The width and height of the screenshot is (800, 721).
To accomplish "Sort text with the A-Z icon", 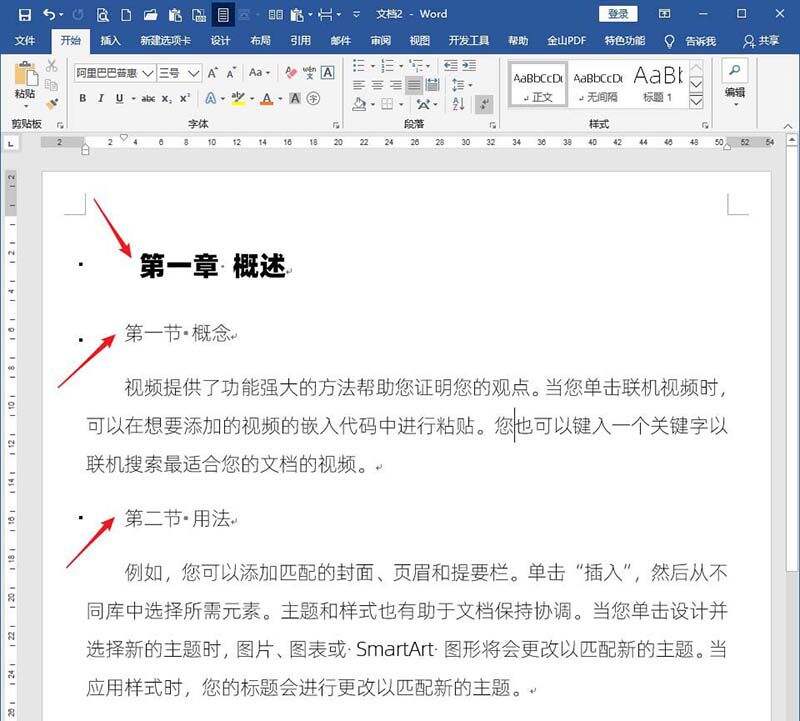I will tap(458, 104).
